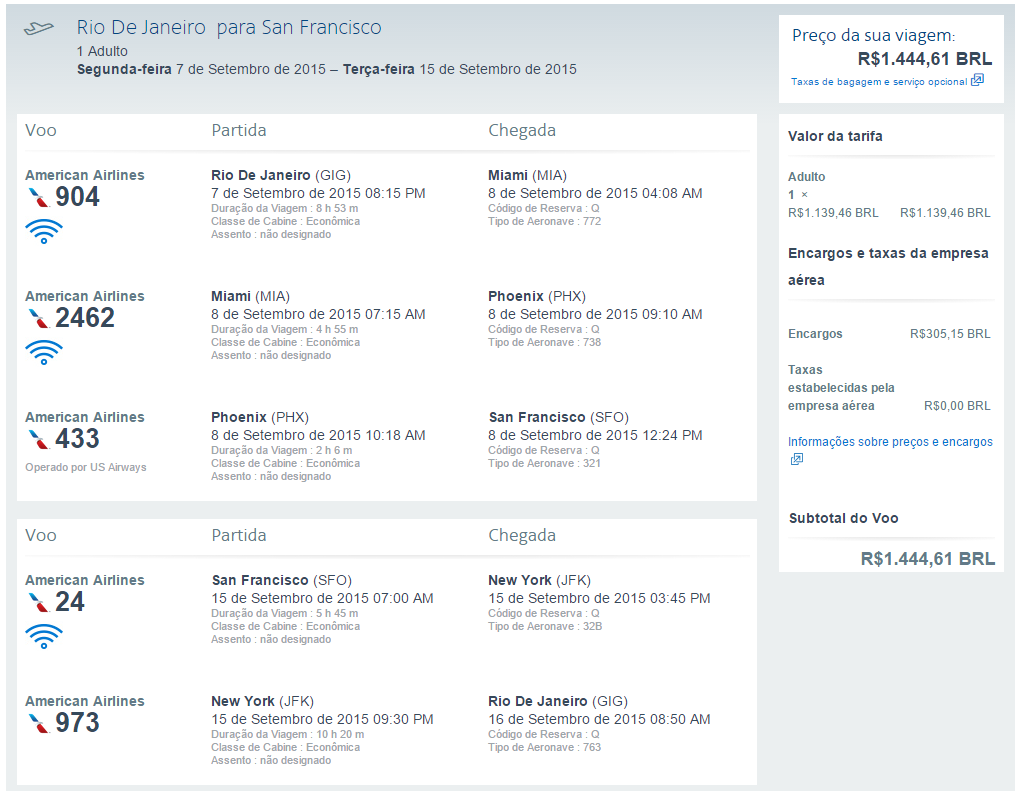
Task: Open Informações sobre preços e encargos link
Action: [890, 441]
